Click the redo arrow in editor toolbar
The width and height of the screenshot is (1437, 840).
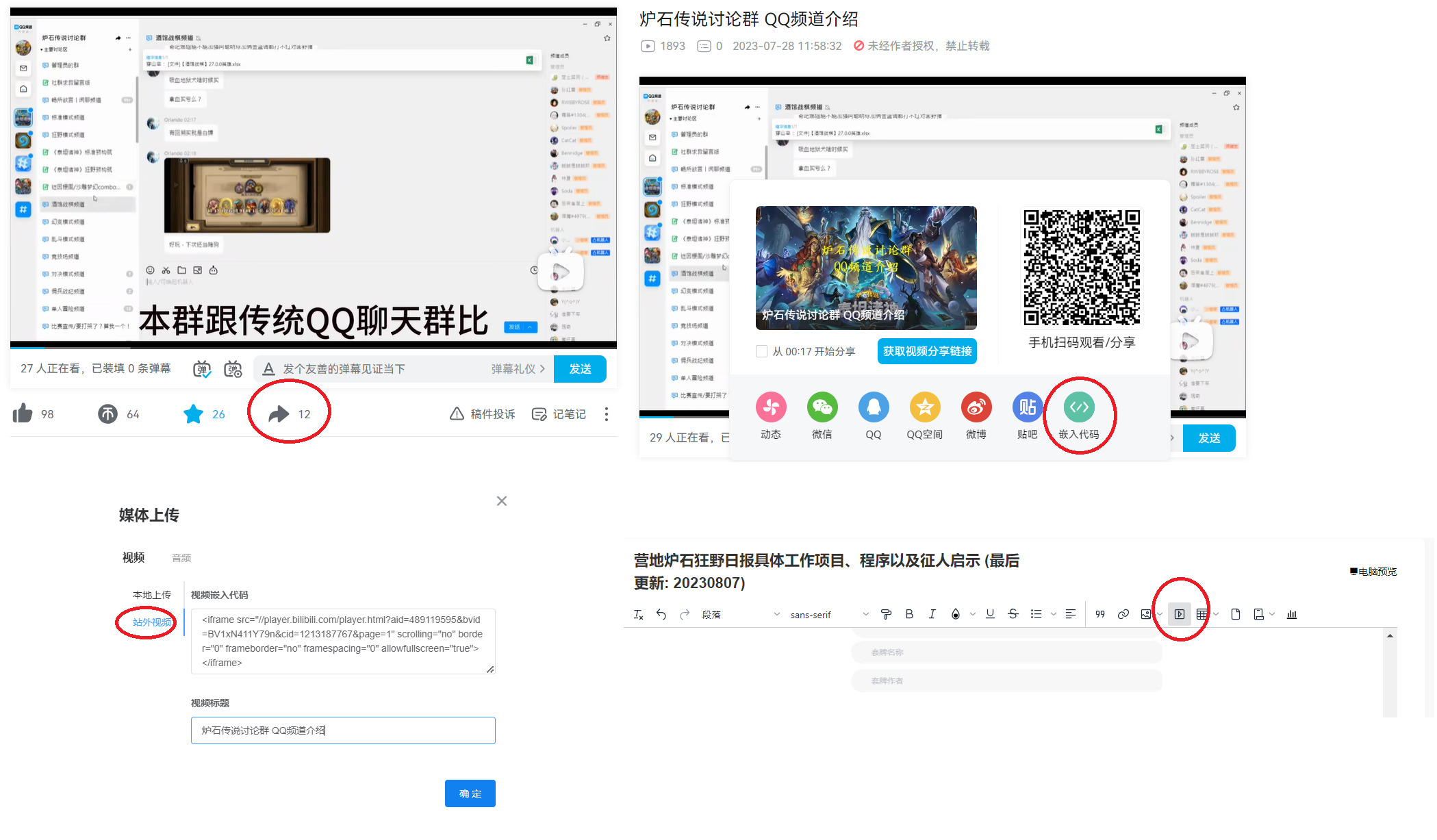pyautogui.click(x=685, y=615)
